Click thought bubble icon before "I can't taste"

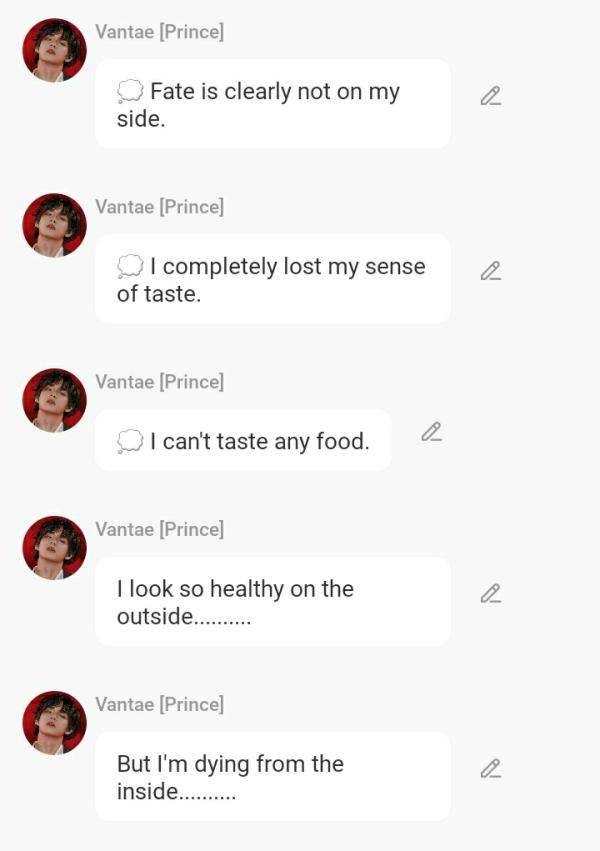[130, 441]
